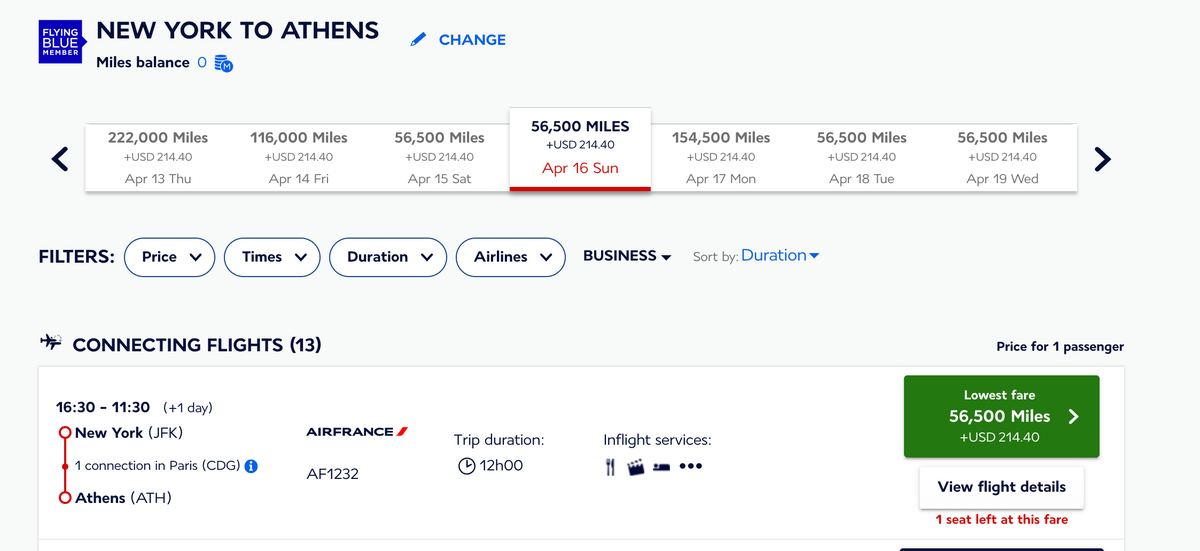Viewport: 1200px width, 551px height.
Task: Select the 56,500 Miles lowest fare button
Action: [1001, 416]
